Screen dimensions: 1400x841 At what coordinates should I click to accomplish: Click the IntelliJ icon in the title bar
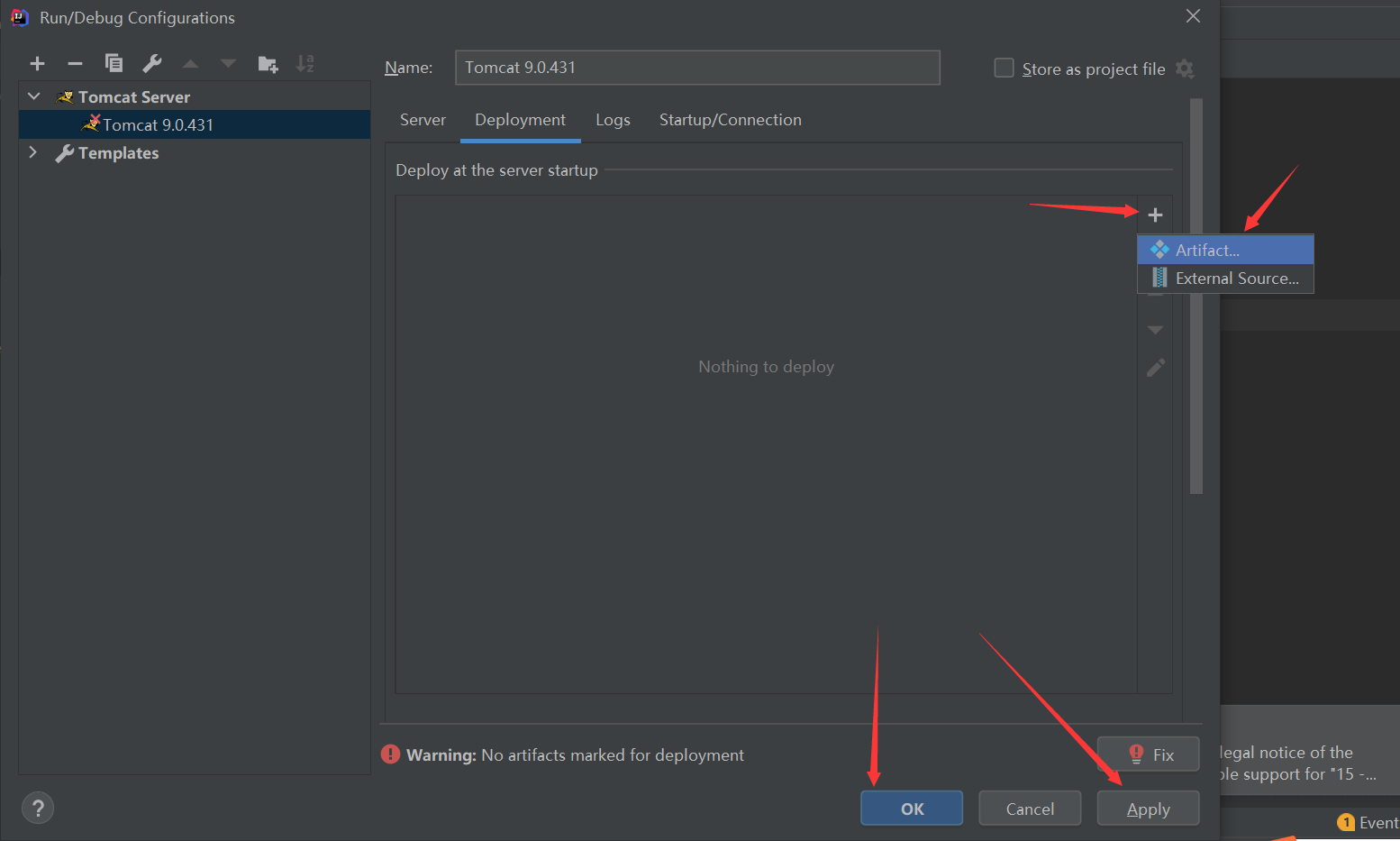tap(19, 17)
